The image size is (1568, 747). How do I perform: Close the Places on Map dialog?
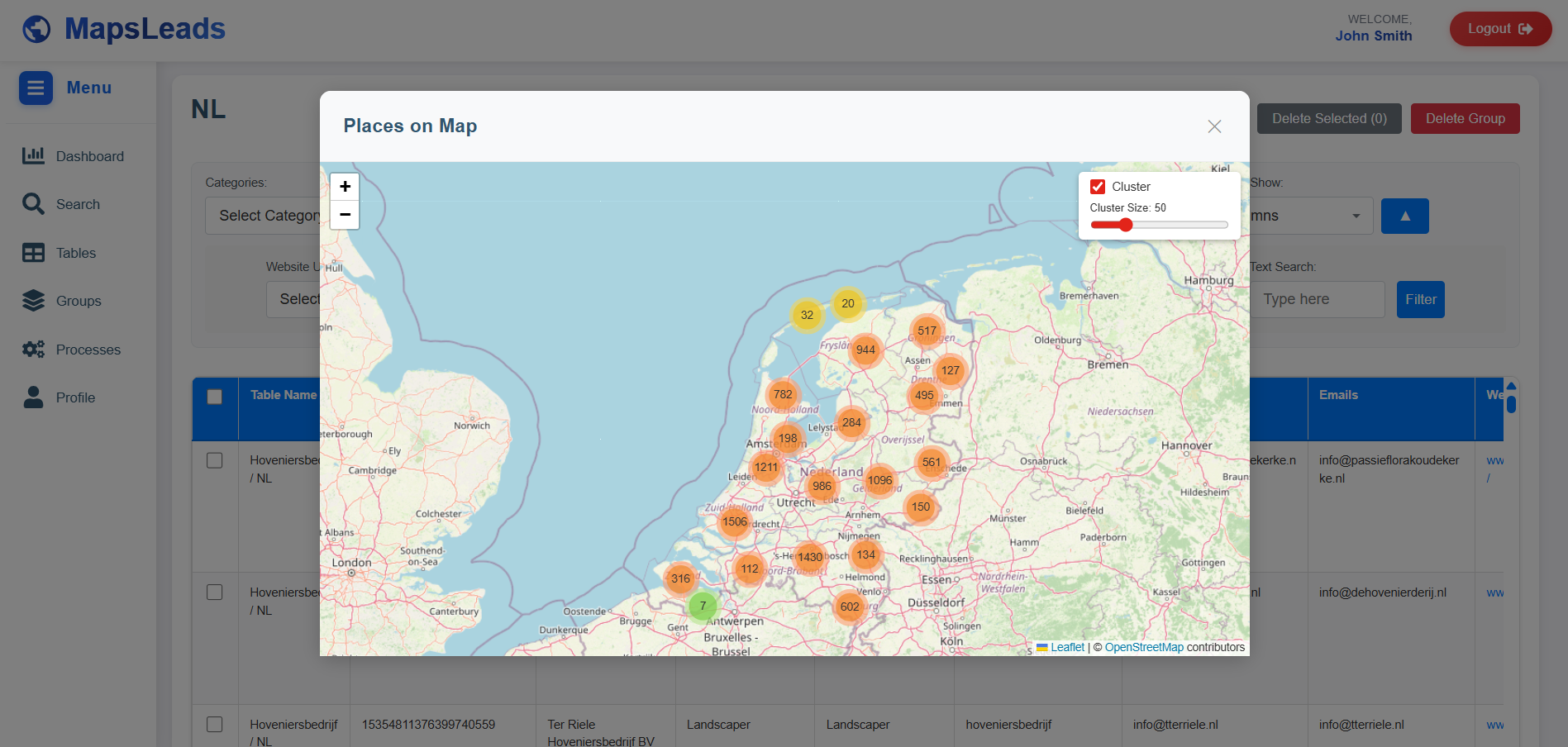pyautogui.click(x=1213, y=126)
